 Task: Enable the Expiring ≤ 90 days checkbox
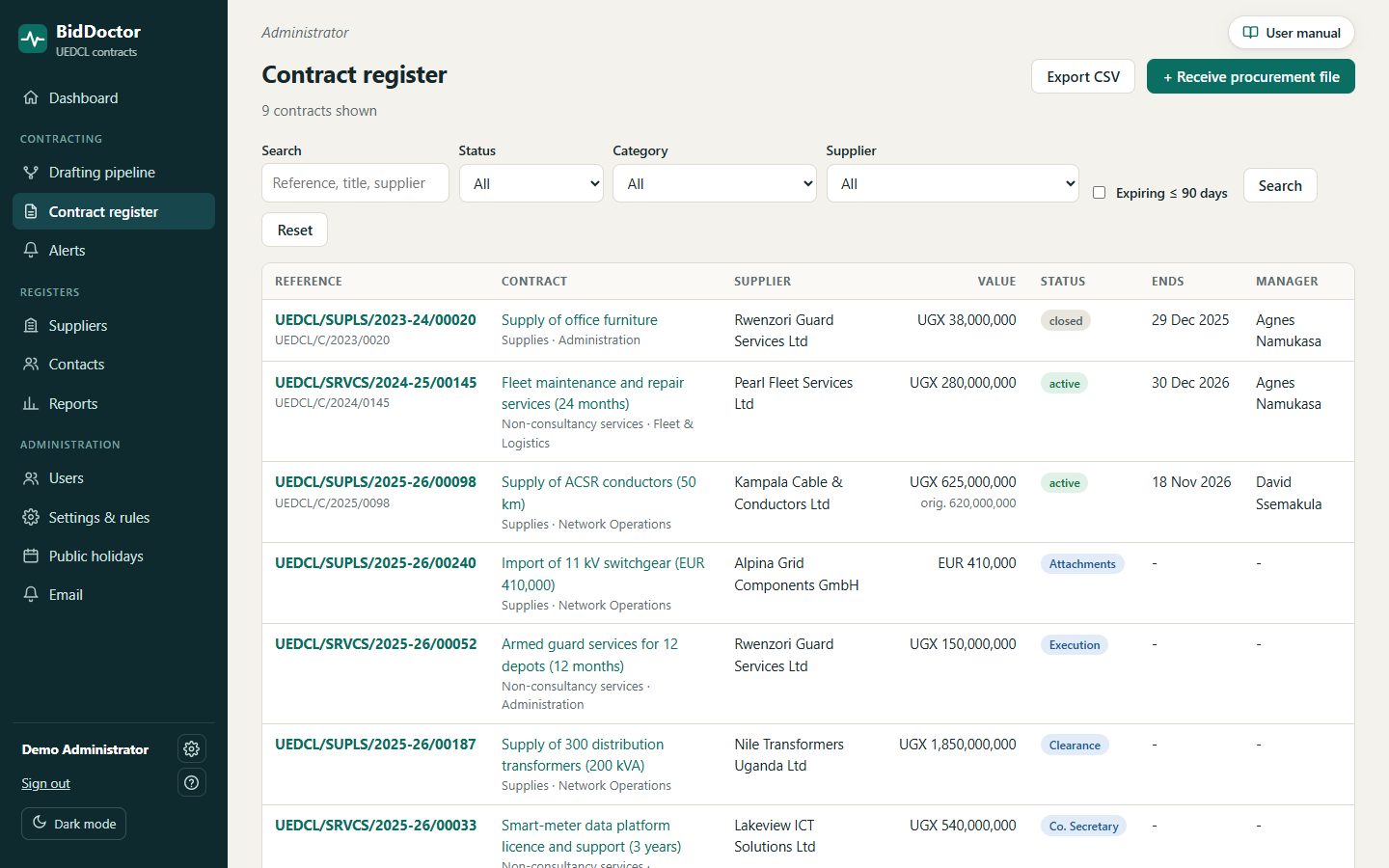pyautogui.click(x=1099, y=192)
